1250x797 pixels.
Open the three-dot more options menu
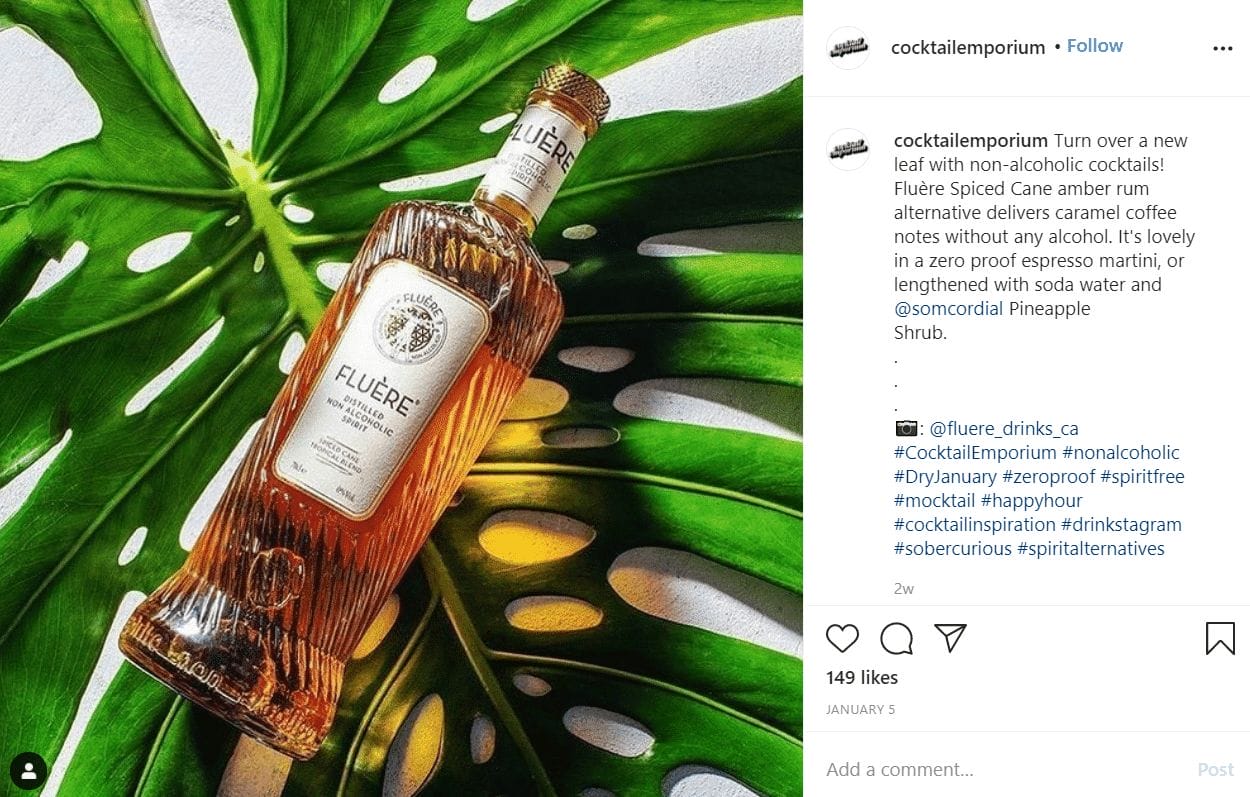pyautogui.click(x=1222, y=48)
